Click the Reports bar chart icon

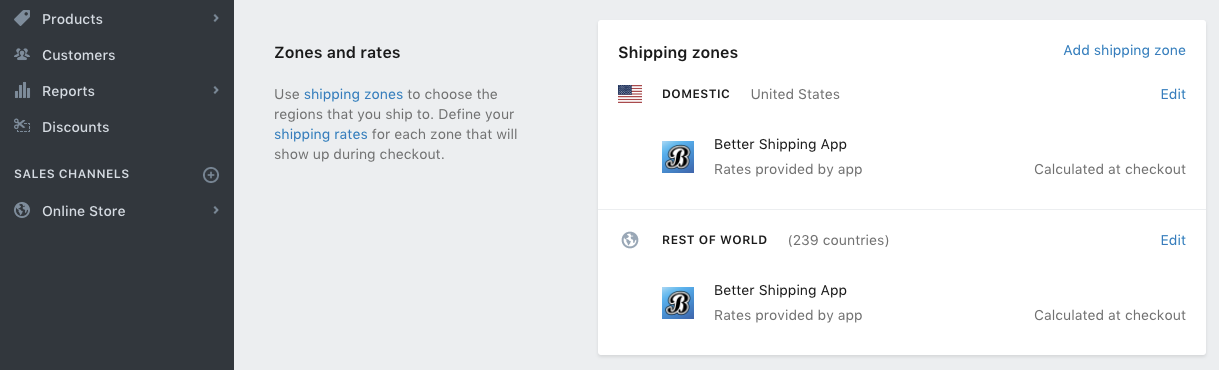point(22,91)
